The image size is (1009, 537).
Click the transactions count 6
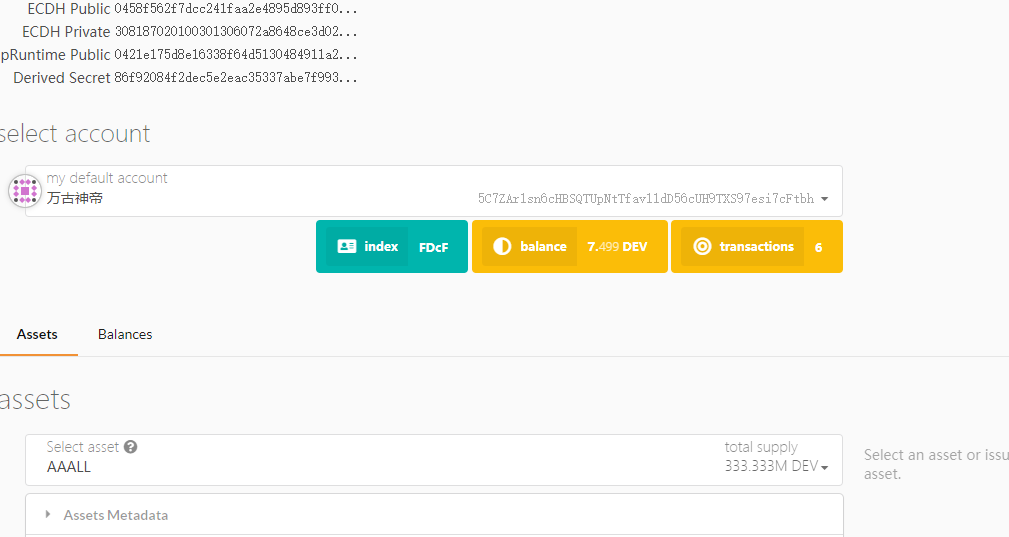818,247
